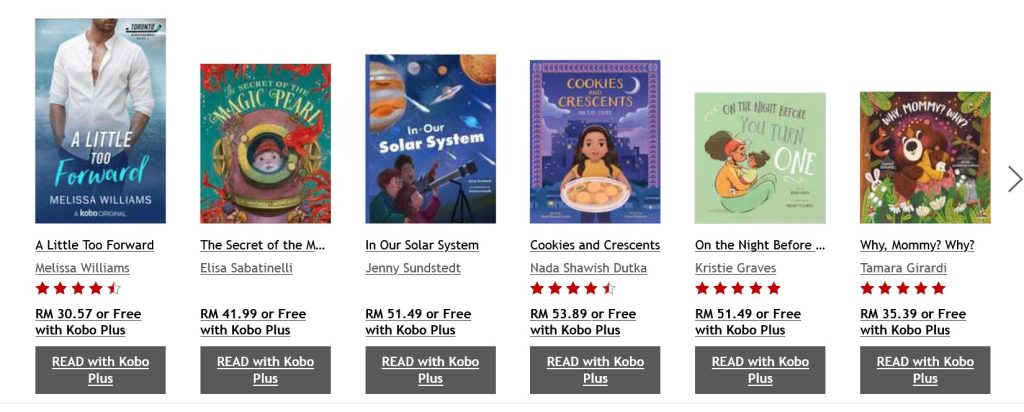Screen dimensions: 1024x412
Task: Read Why, Mommy? Why? with Kobo Plus
Action: (x=925, y=370)
